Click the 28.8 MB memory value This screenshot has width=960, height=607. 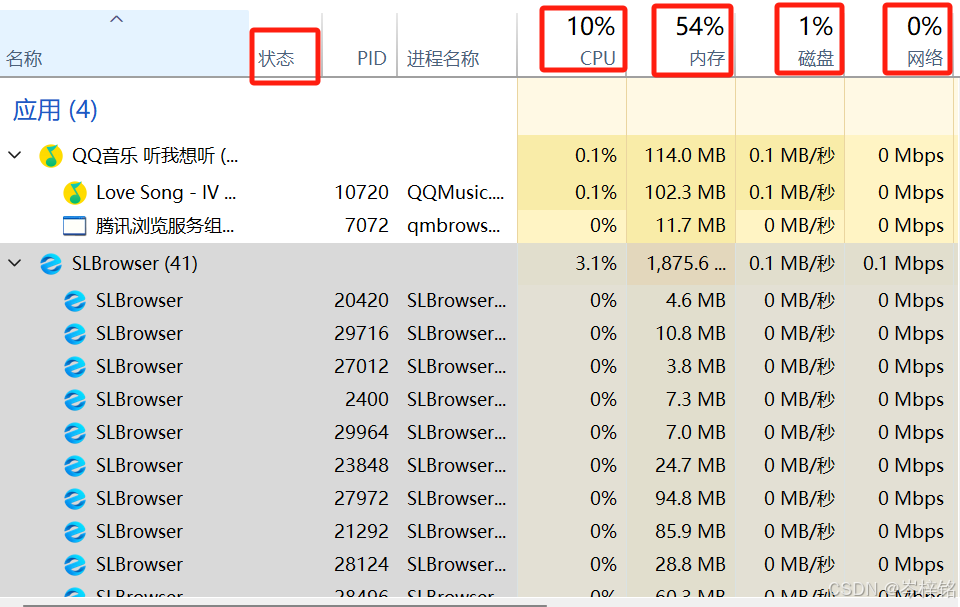[691, 565]
